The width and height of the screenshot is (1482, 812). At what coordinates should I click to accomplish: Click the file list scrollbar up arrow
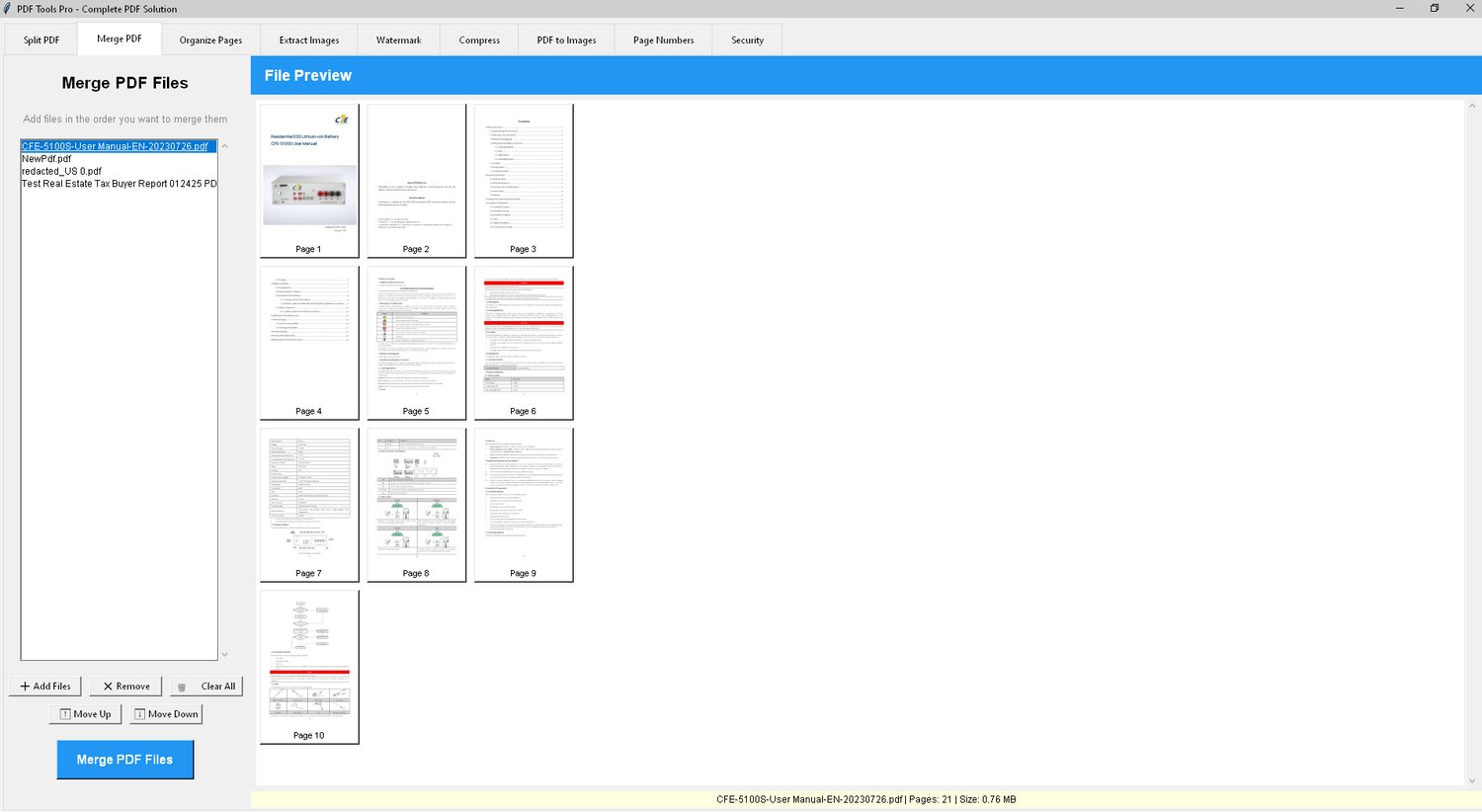224,146
